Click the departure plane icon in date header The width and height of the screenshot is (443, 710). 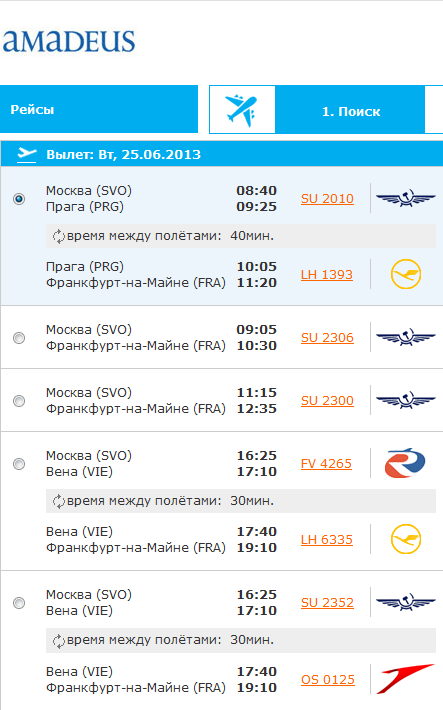tap(27, 154)
